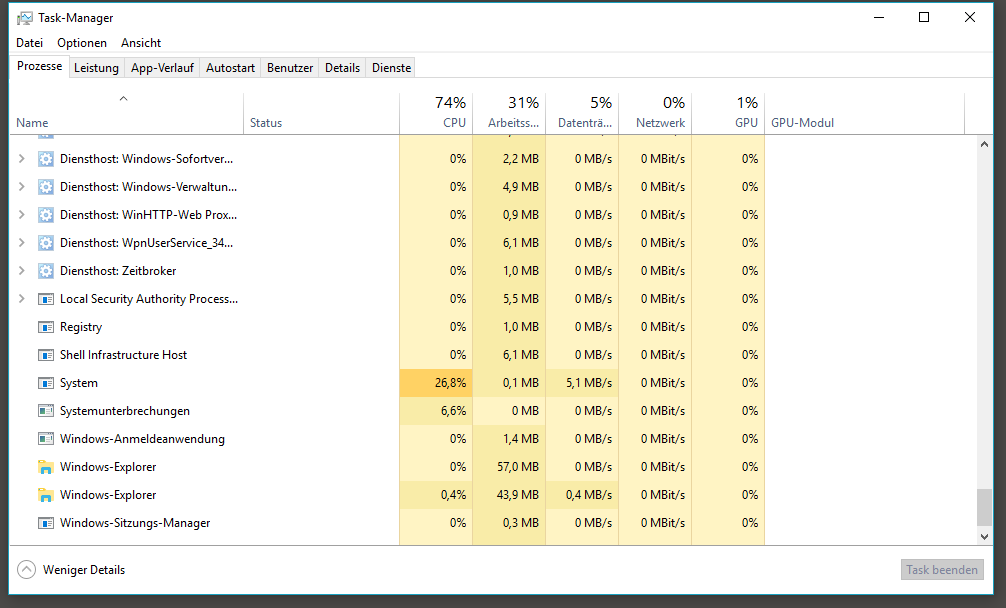
Task: Click folder icon of Windows-Explorer with 43,9 MB
Action: point(46,495)
